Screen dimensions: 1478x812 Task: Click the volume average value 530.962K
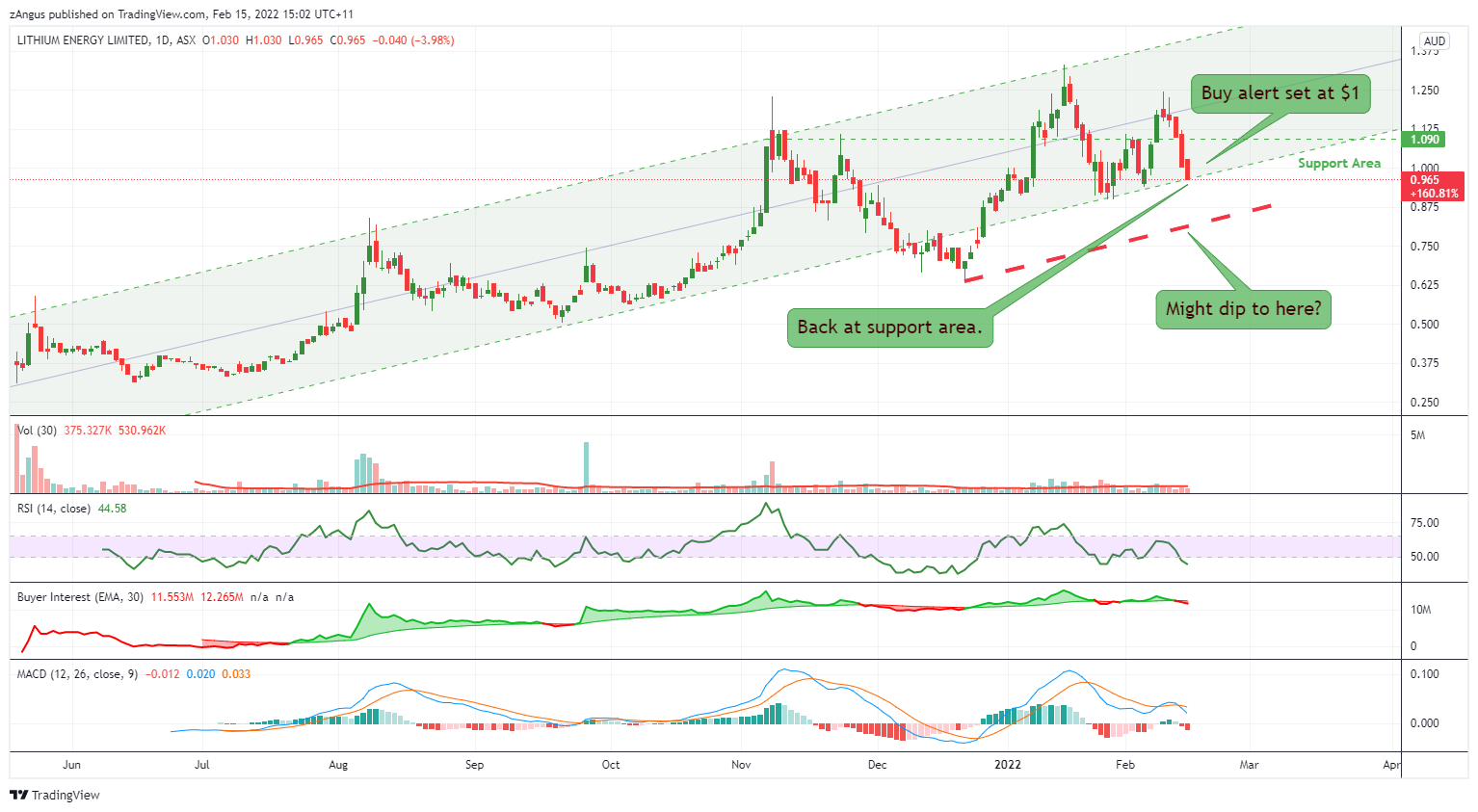click(x=142, y=431)
